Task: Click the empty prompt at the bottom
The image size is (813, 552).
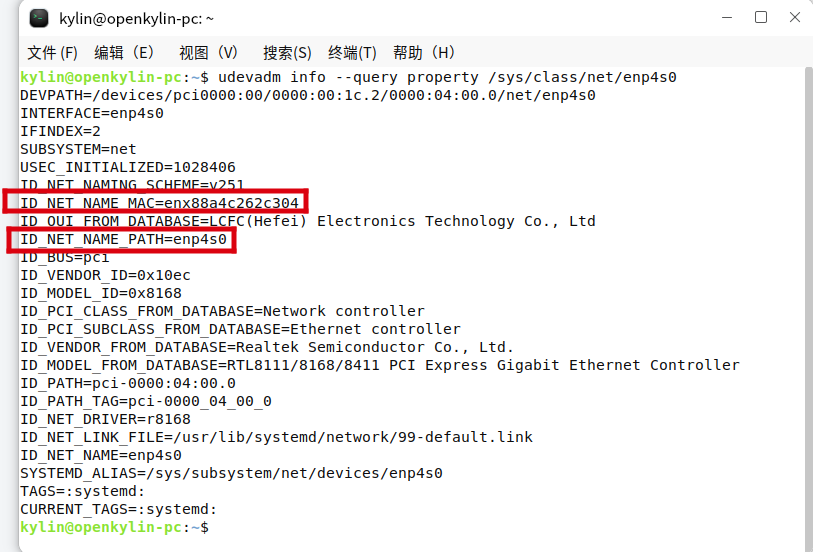Action: coord(115,527)
